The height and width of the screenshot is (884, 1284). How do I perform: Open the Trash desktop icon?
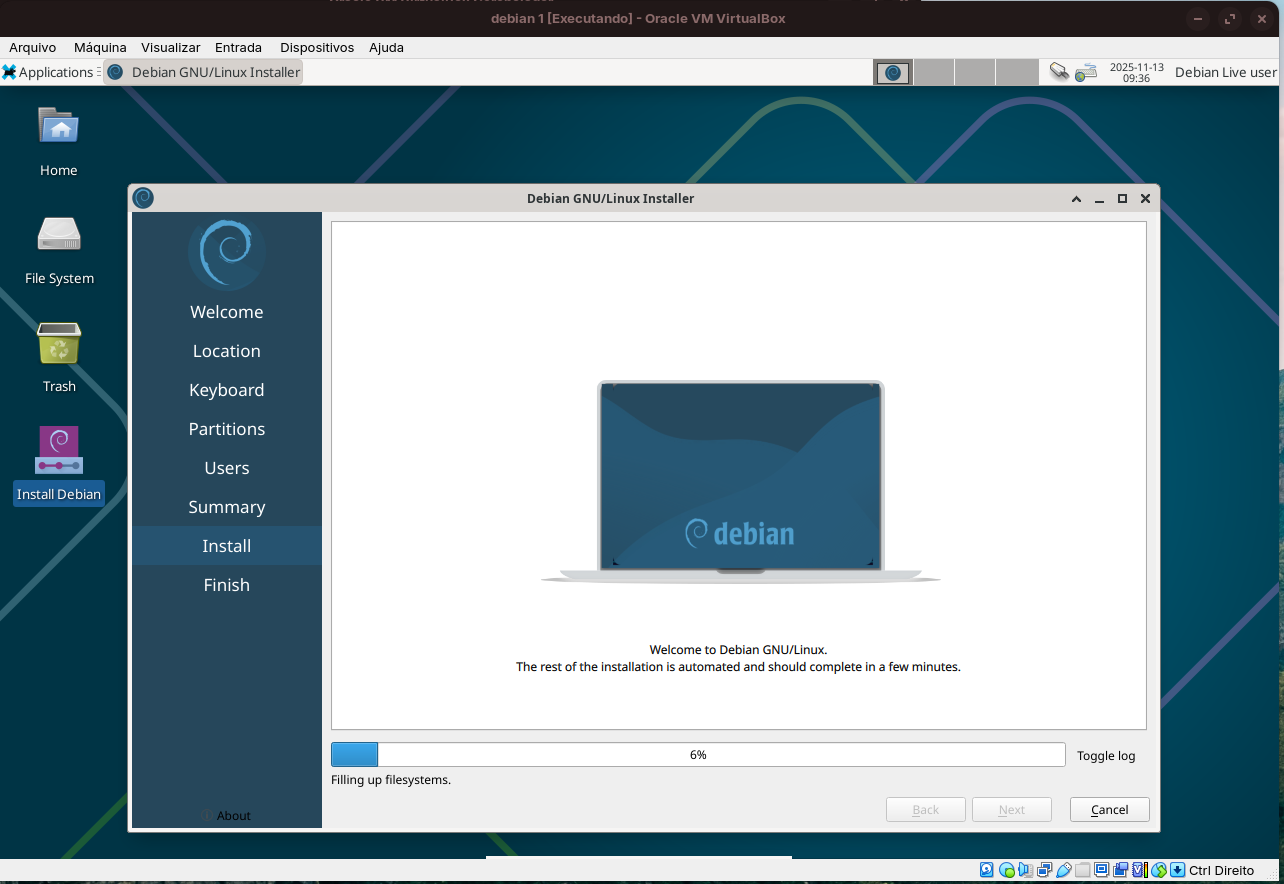[59, 344]
